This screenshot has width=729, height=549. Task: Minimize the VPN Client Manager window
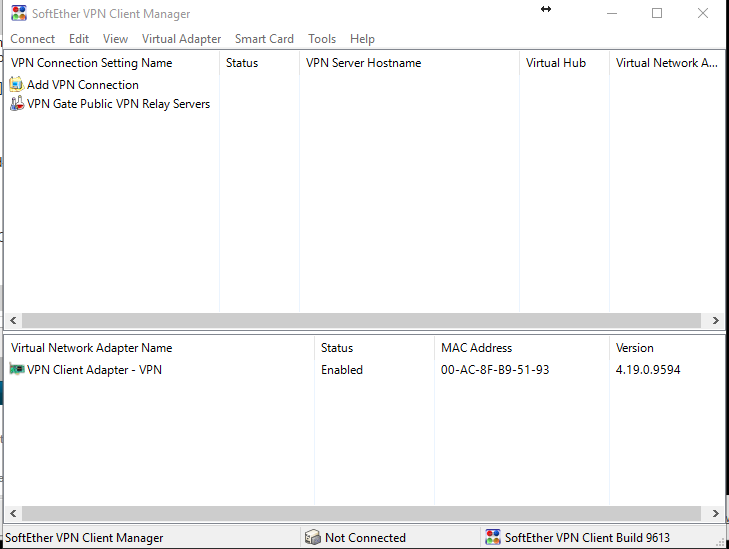(612, 13)
